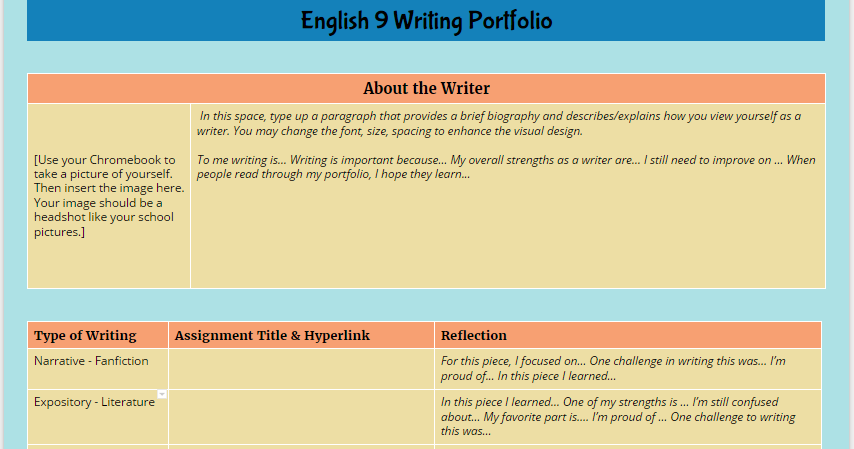Select the Expository - Literature cell
The height and width of the screenshot is (449, 854).
pyautogui.click(x=94, y=402)
